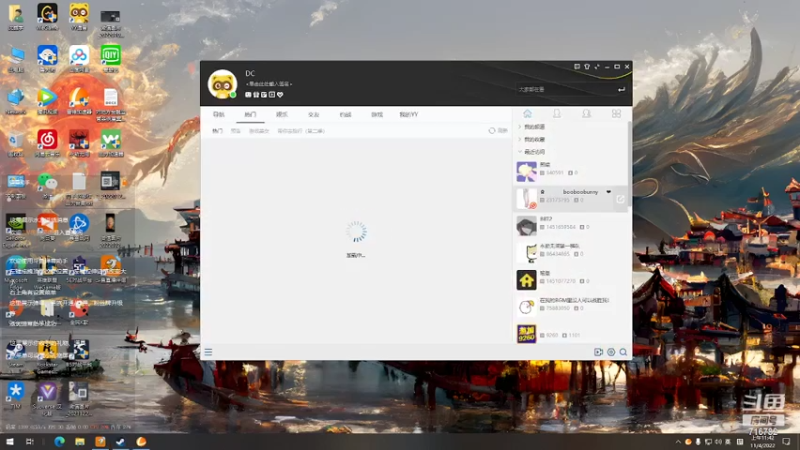The height and width of the screenshot is (450, 800).
Task: Click the video camera icon at the window bottom
Action: pyautogui.click(x=598, y=352)
